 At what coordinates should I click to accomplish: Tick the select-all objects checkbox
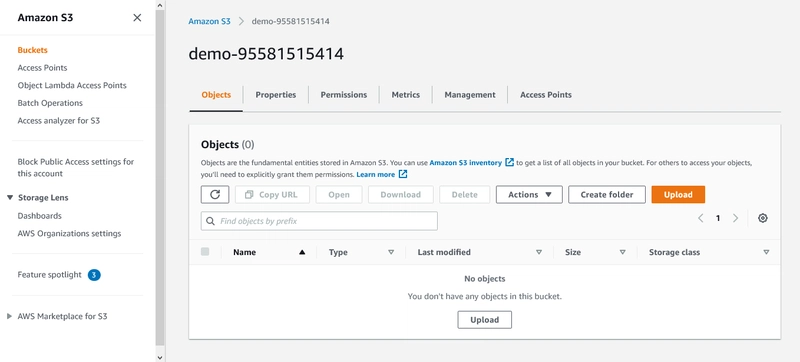coord(205,251)
